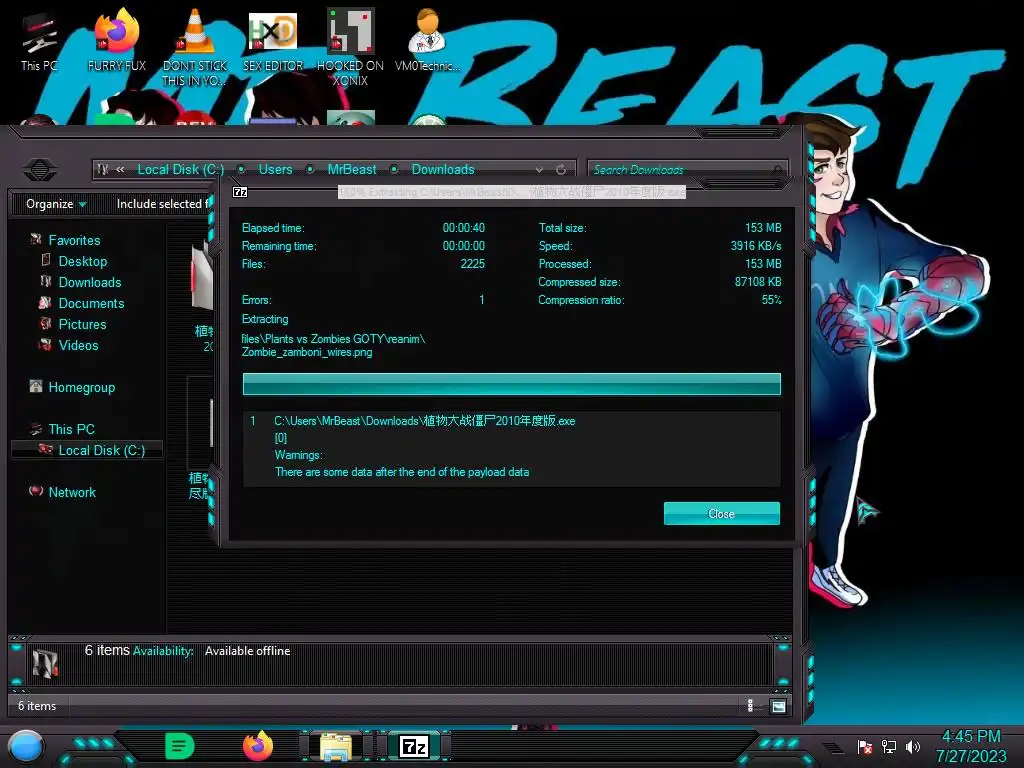Launch SEX EDITOR HxD desktop shortcut
The height and width of the screenshot is (768, 1024).
[x=272, y=40]
